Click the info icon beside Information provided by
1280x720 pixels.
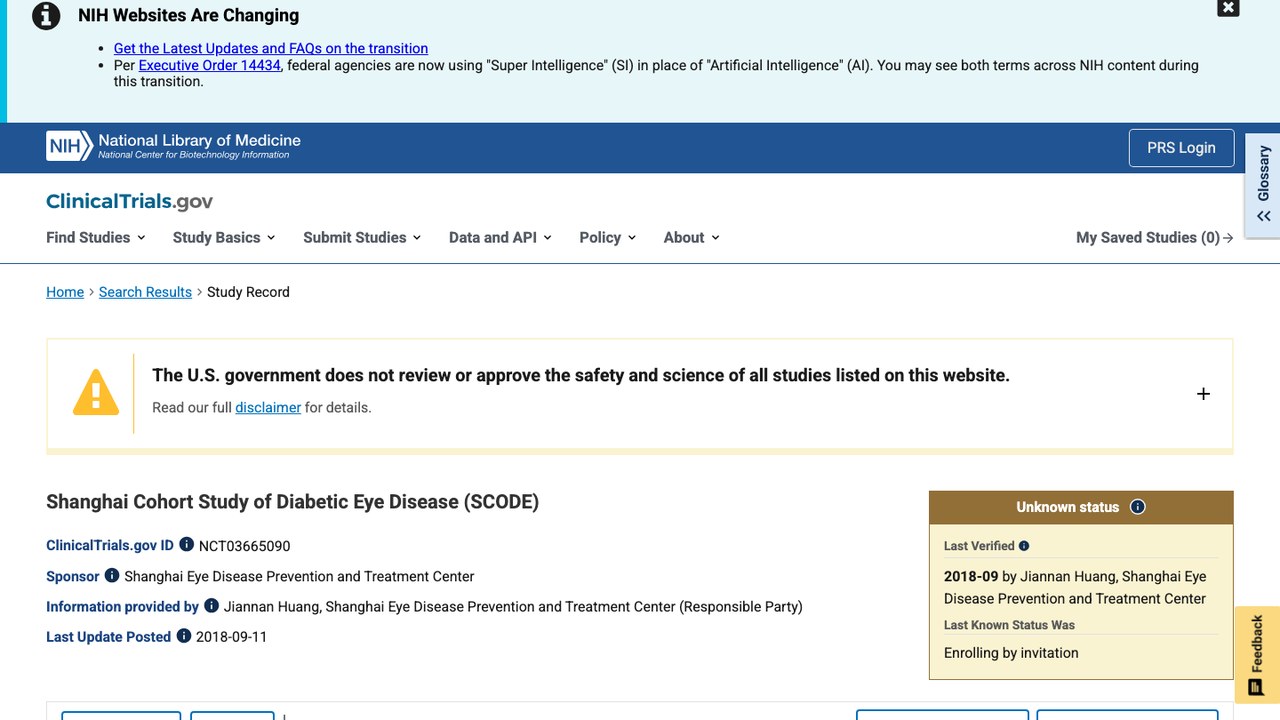[x=211, y=605]
